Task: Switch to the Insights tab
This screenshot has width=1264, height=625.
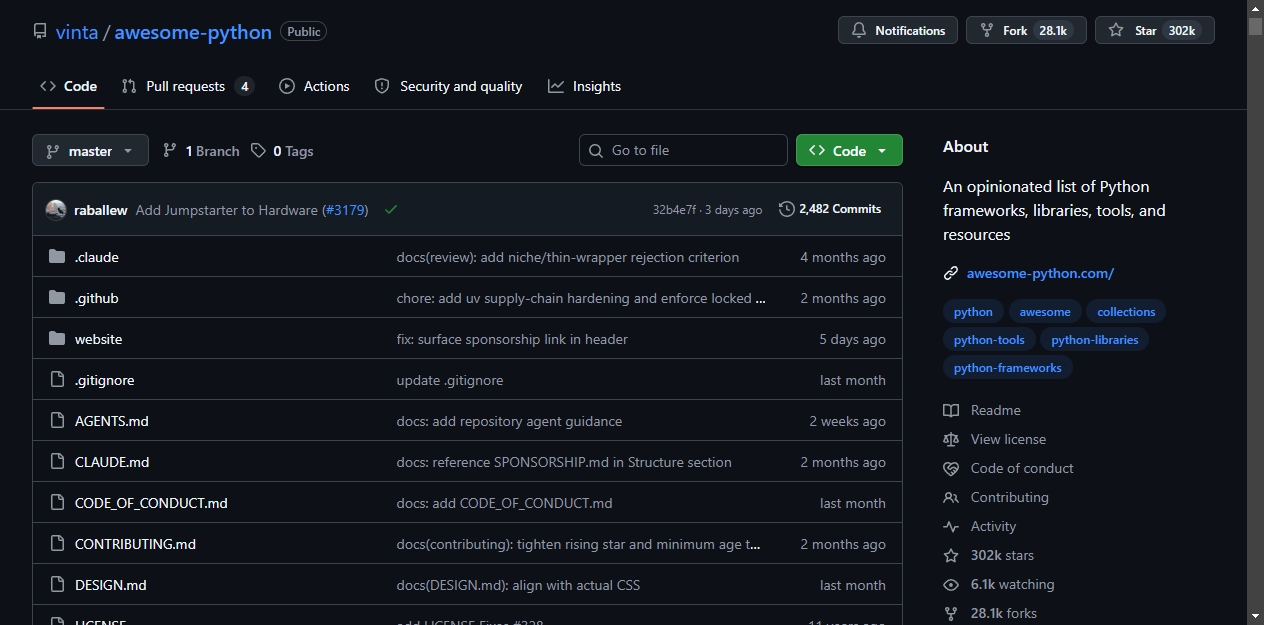Action: 585,86
